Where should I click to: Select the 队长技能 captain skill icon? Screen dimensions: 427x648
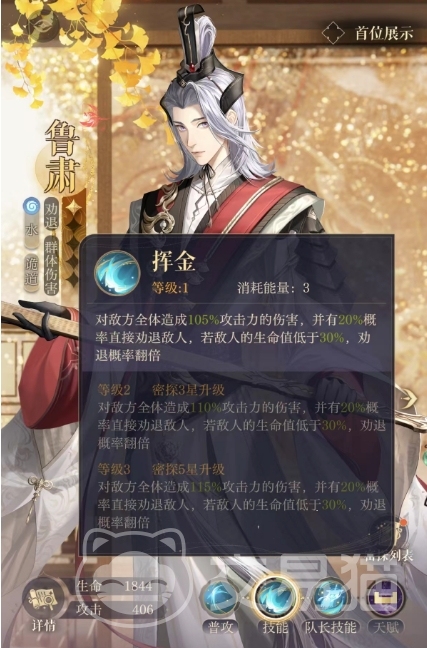click(x=331, y=598)
